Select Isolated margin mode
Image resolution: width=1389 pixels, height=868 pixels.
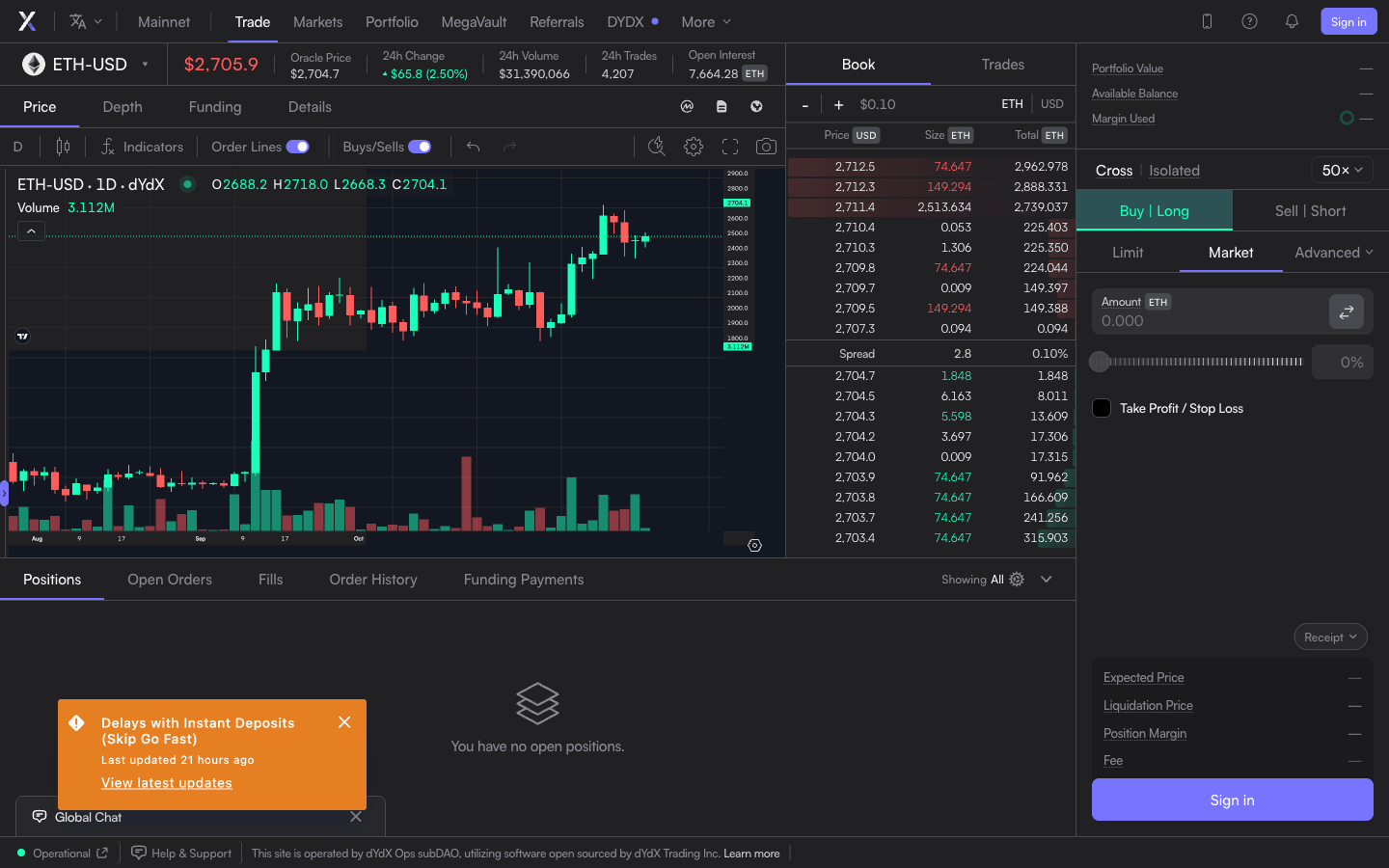coord(1174,171)
